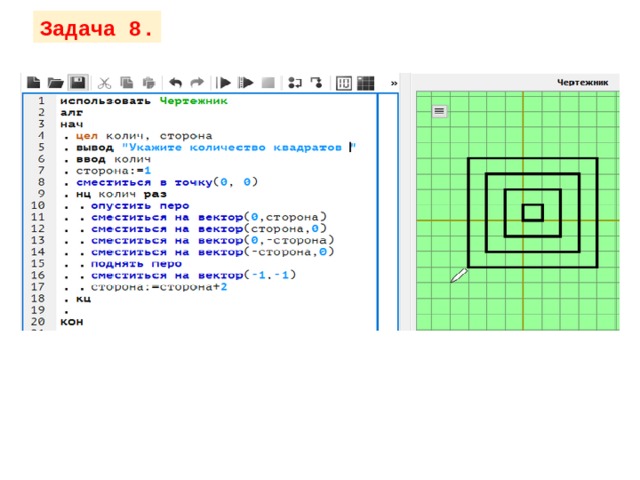Click the 'Задача 8.' heading
Viewport: 640px width, 480px height.
(97, 28)
